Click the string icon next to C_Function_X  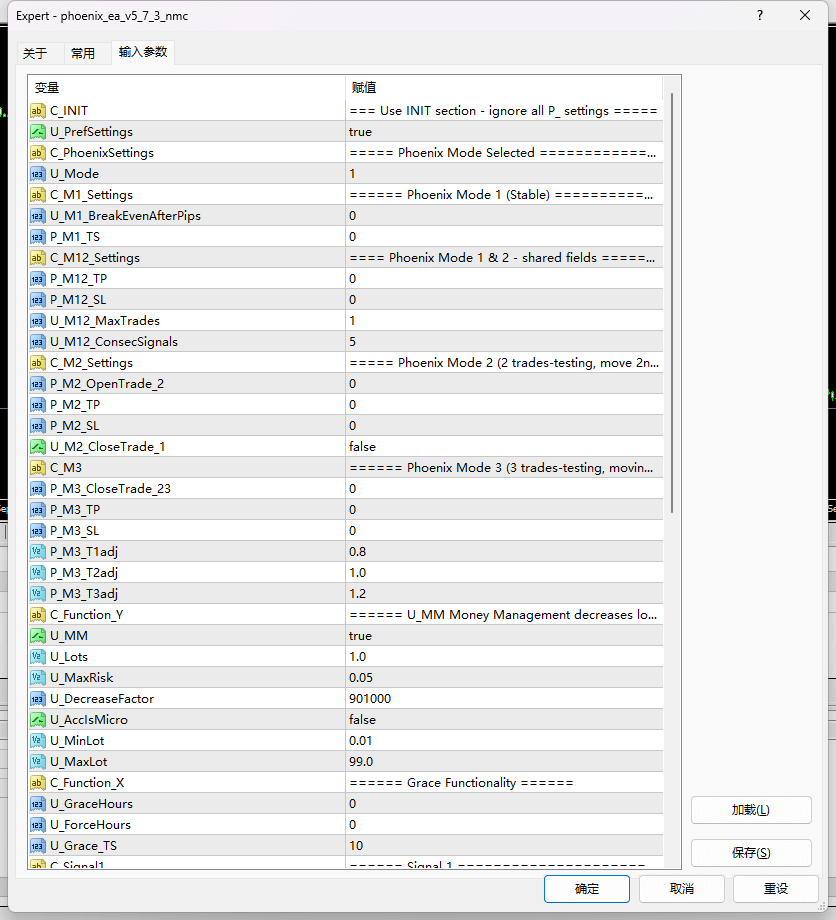[x=38, y=783]
